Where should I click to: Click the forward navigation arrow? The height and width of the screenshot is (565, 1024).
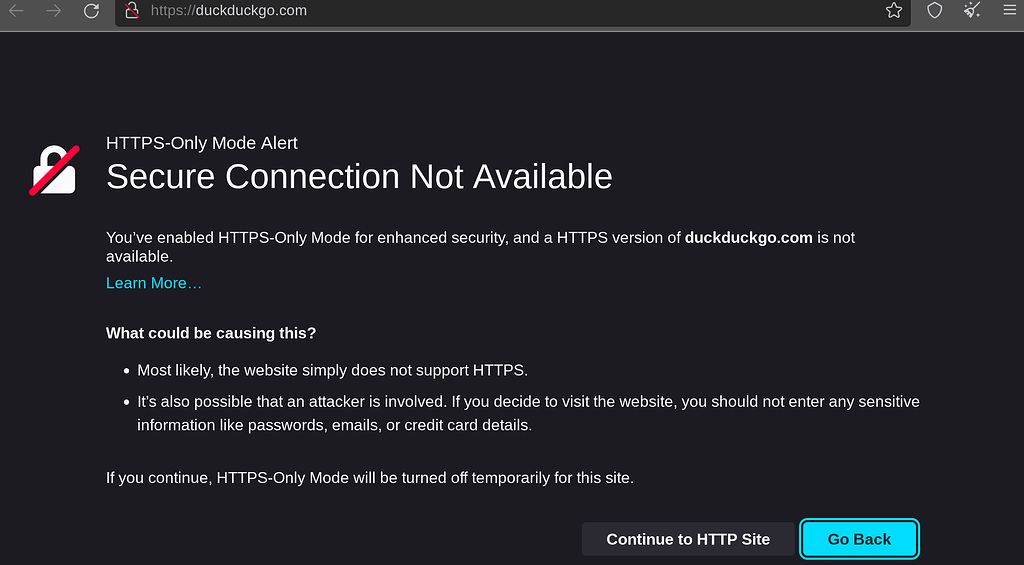[x=54, y=10]
